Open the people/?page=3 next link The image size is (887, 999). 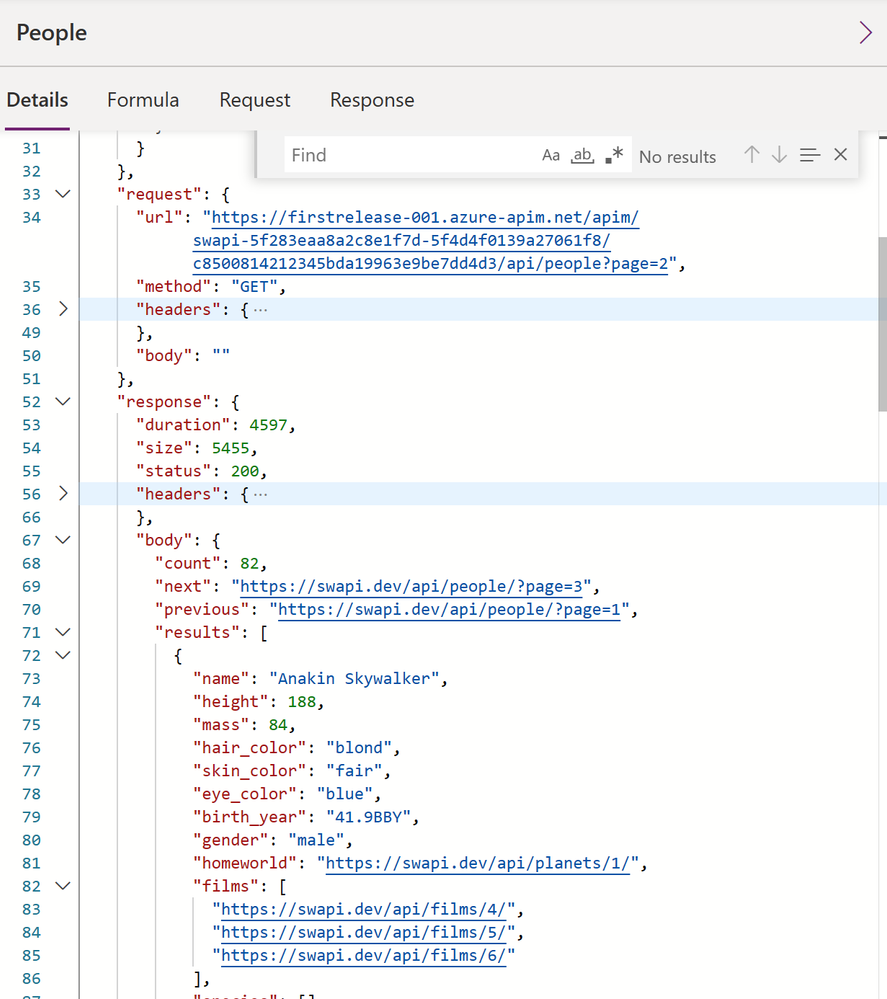pos(412,586)
